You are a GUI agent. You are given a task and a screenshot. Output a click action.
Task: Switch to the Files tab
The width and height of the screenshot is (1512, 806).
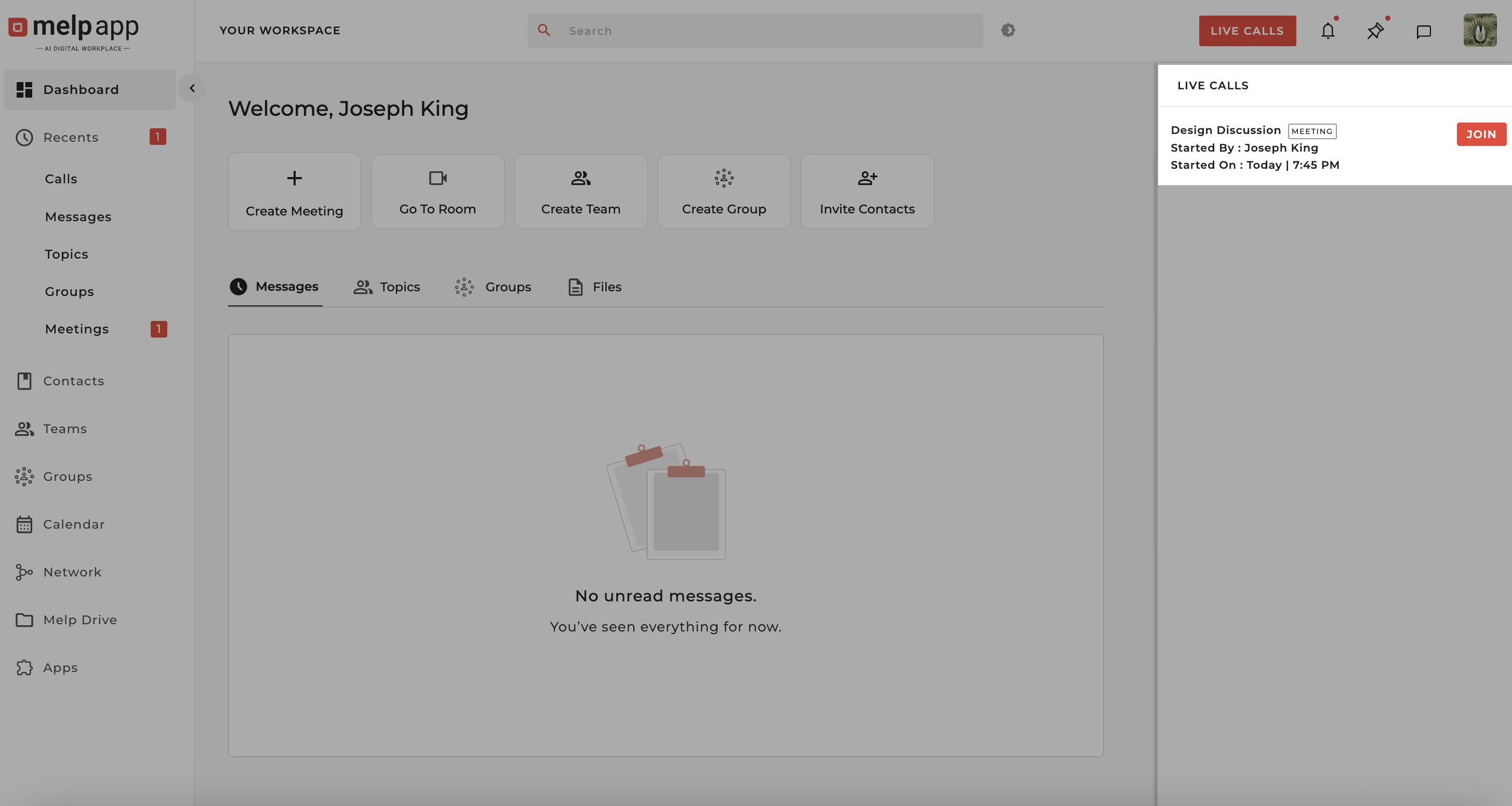(x=595, y=287)
